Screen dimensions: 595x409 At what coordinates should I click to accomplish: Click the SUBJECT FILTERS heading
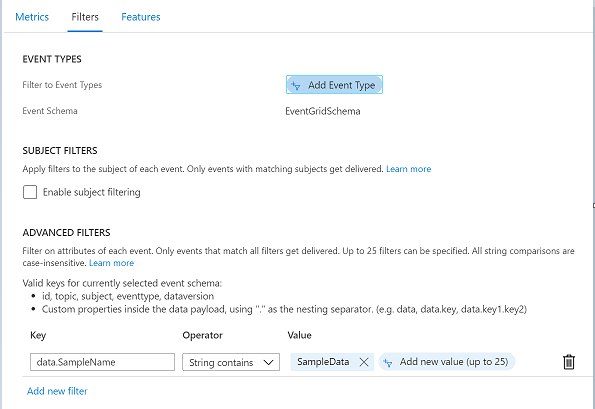60,151
